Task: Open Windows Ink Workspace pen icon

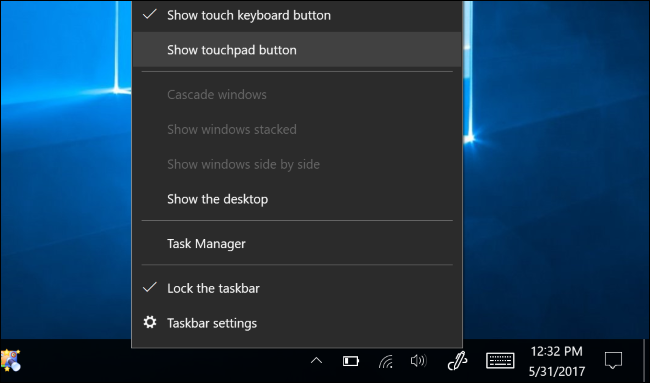Action: point(457,361)
